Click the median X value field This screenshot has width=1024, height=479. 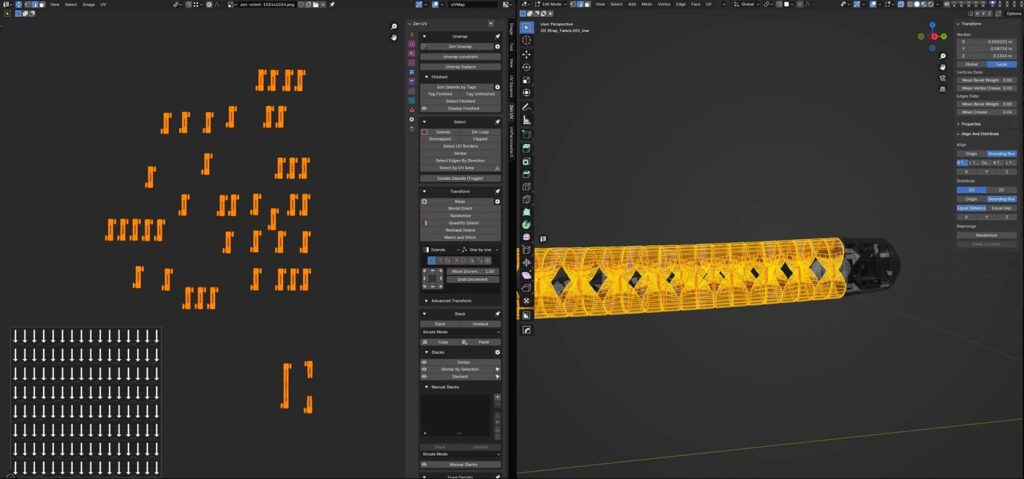[986, 41]
